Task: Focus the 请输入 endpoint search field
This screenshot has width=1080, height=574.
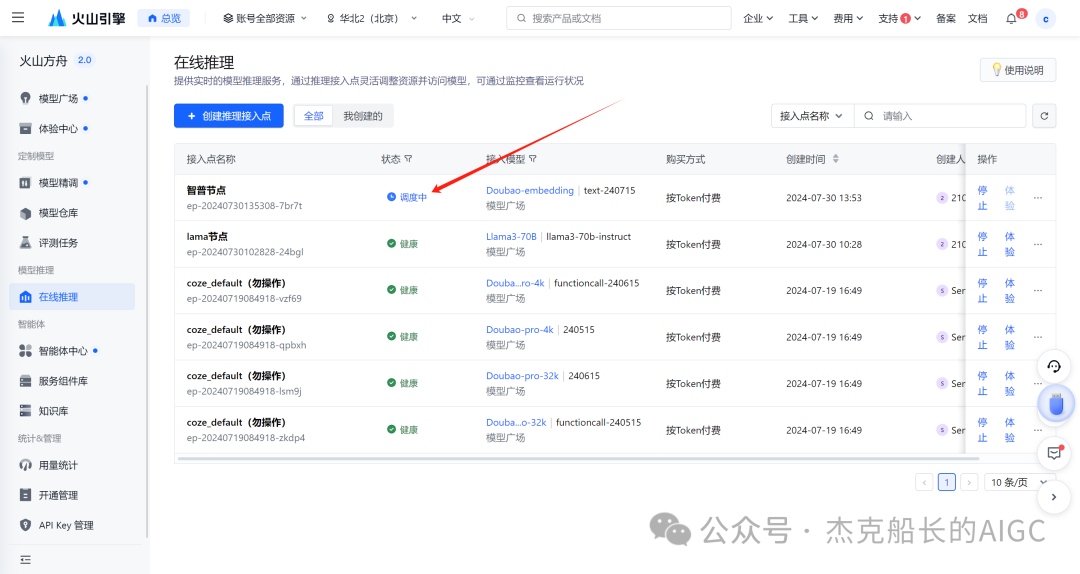Action: coord(940,116)
